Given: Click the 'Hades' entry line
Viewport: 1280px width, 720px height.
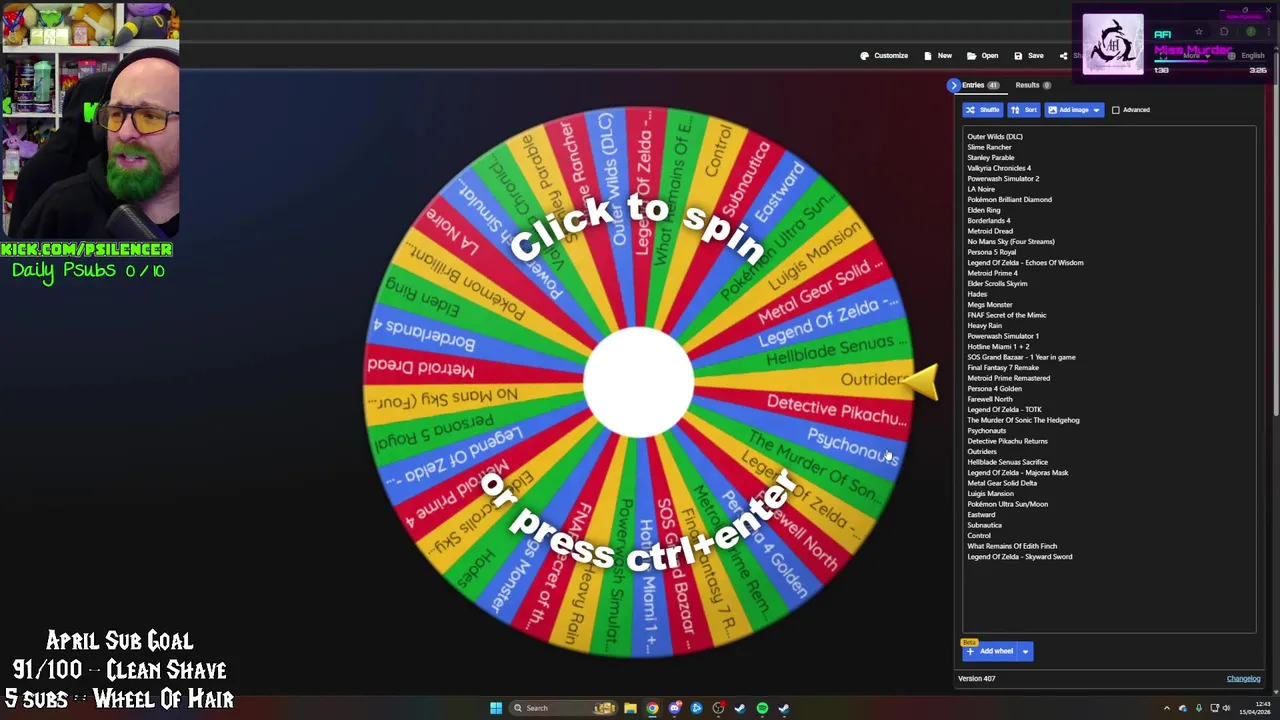Looking at the screenshot, I should pos(977,294).
